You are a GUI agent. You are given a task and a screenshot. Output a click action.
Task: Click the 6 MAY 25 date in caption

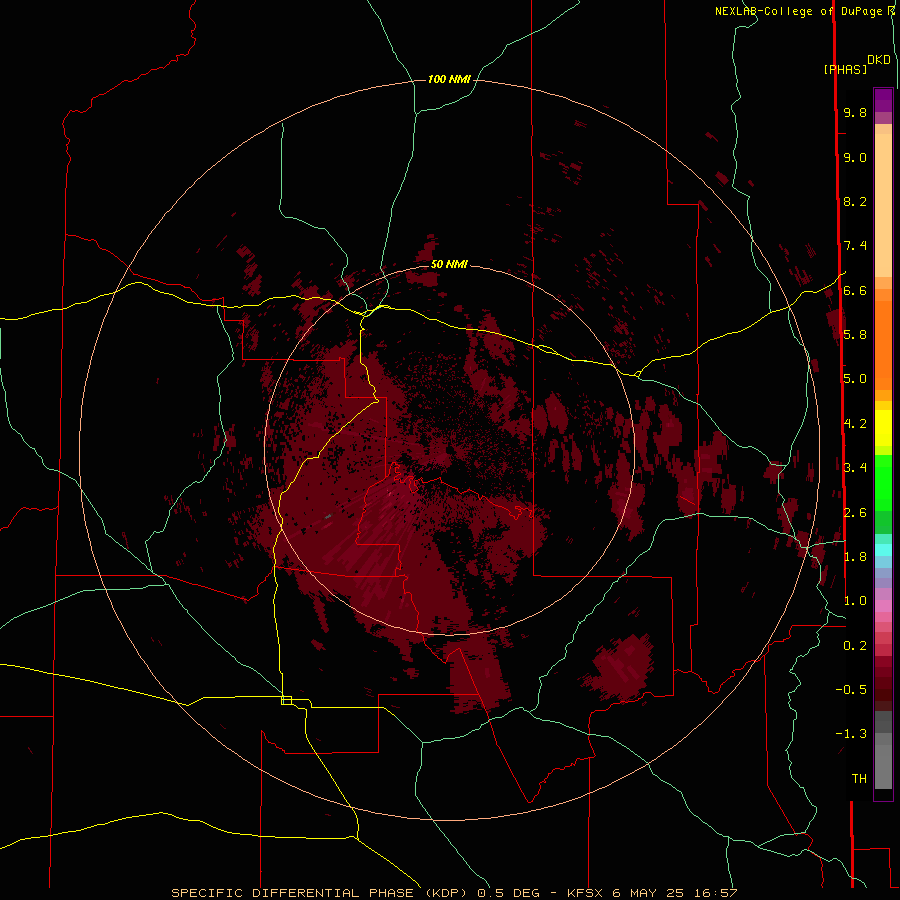[647, 893]
